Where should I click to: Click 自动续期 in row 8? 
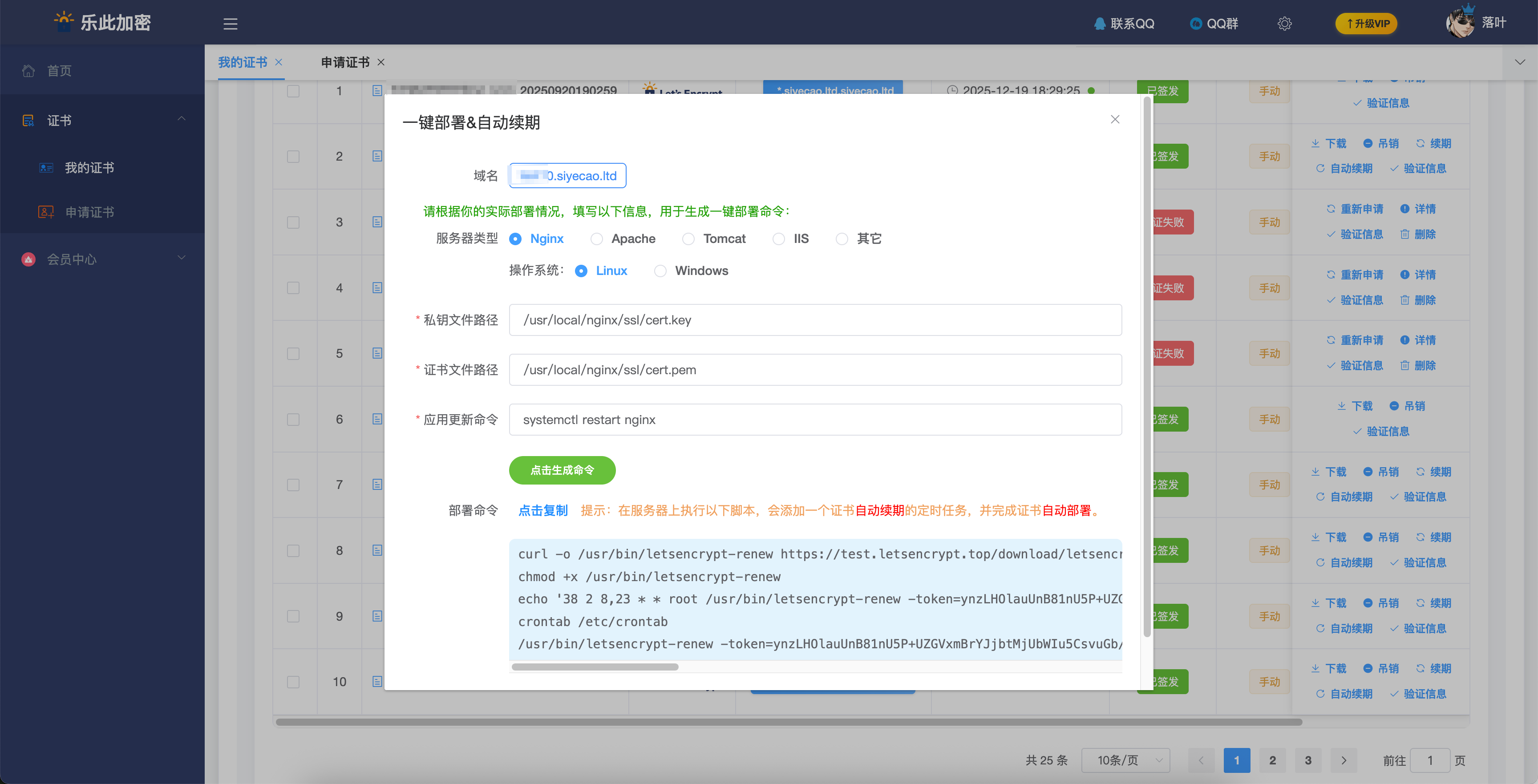1344,562
